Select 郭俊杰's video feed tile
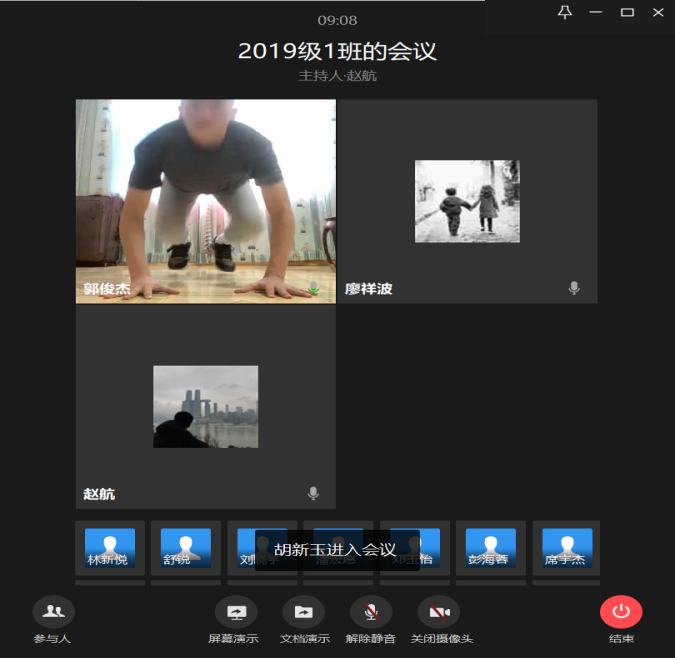 [x=205, y=200]
